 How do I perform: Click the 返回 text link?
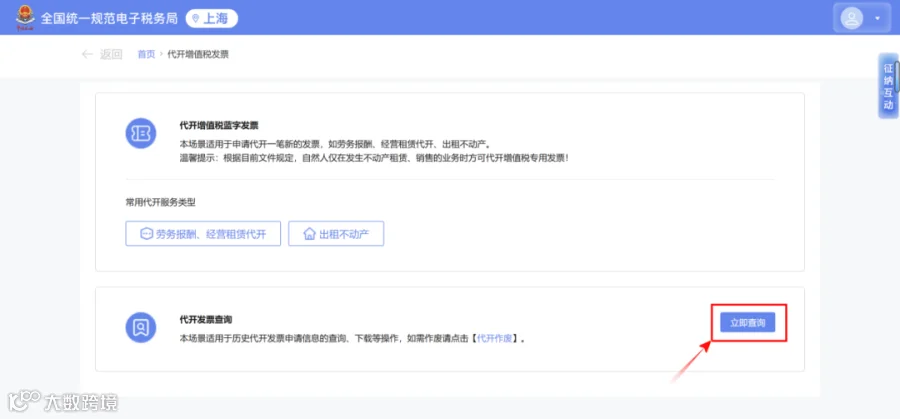(x=111, y=55)
